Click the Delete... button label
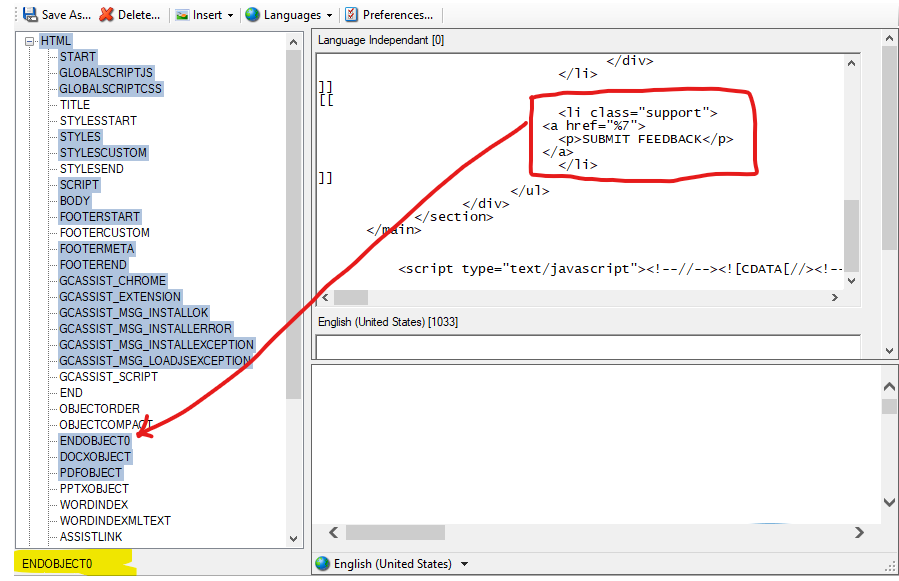 pyautogui.click(x=139, y=15)
